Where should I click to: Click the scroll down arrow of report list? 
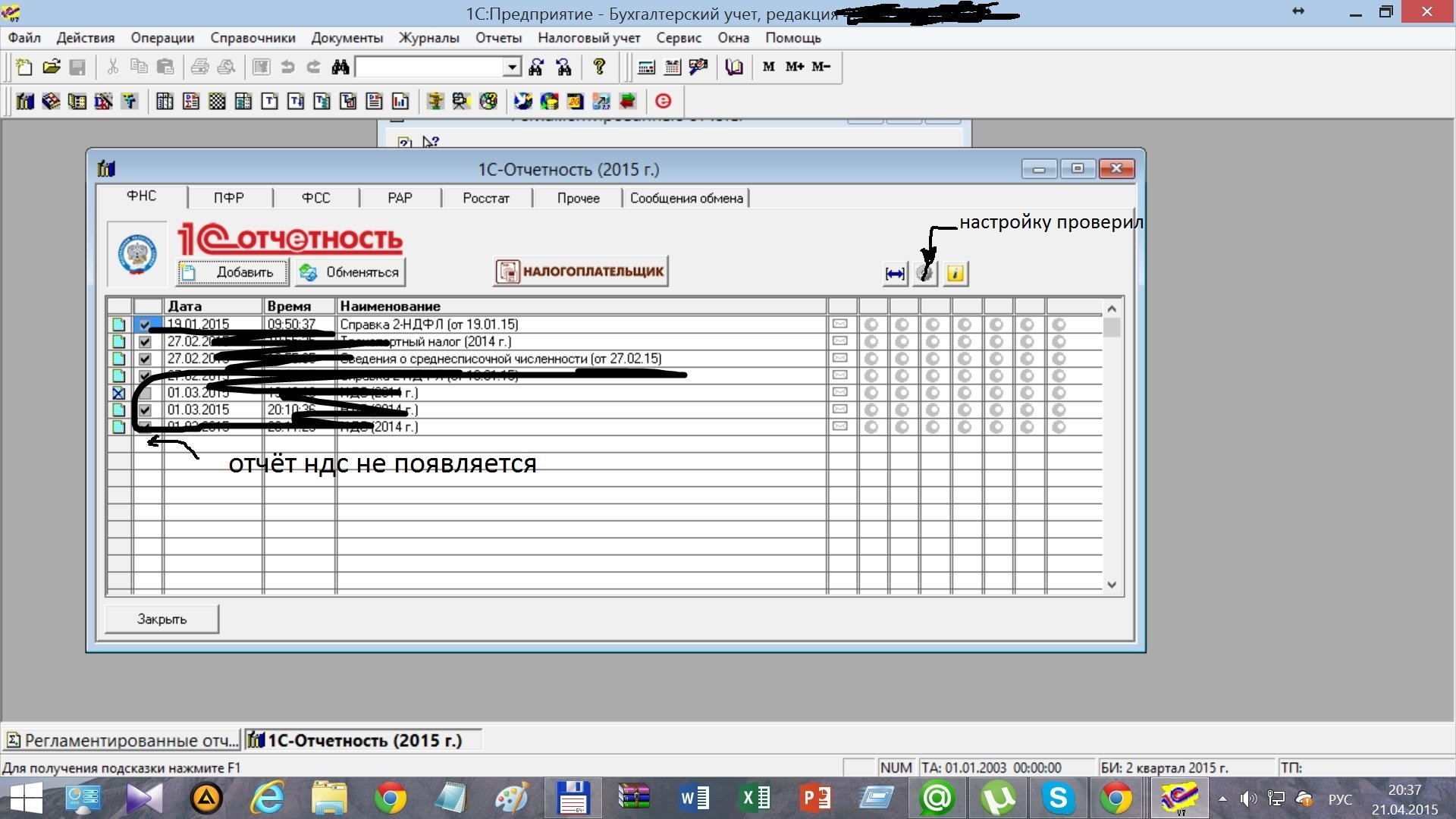pos(1112,585)
